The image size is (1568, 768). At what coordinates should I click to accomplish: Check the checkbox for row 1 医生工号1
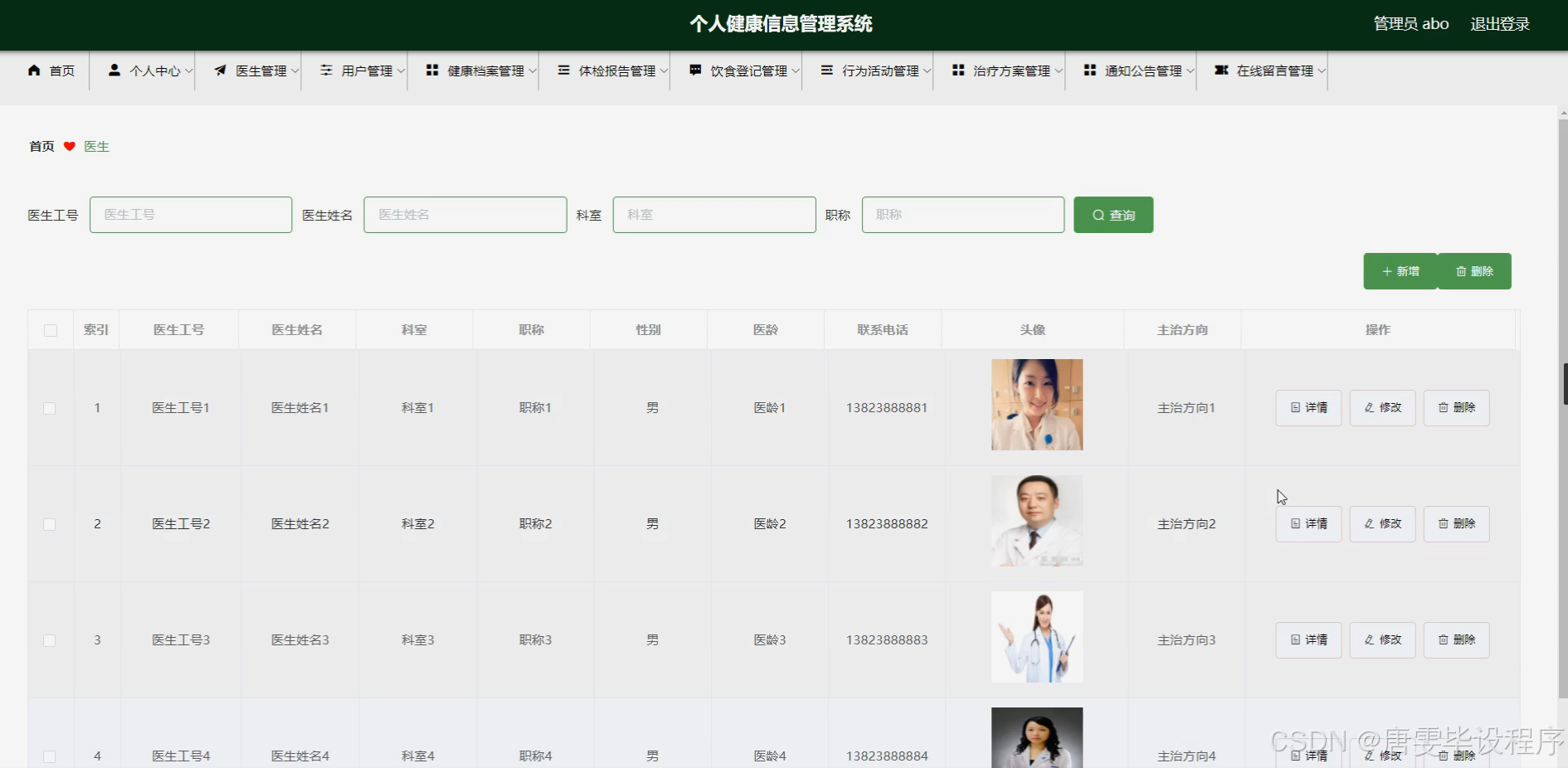coord(50,409)
